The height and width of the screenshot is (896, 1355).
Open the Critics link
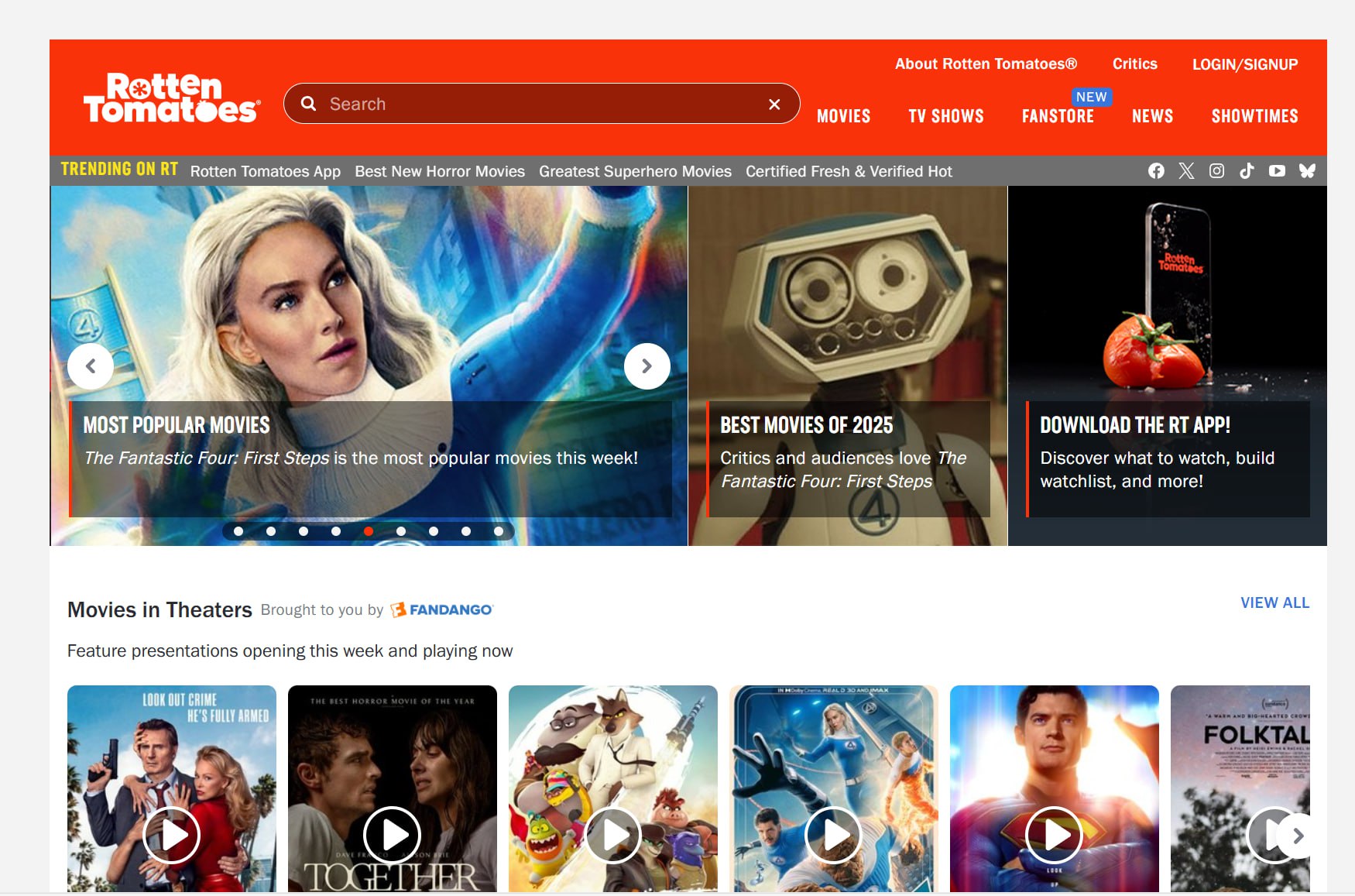[1134, 64]
